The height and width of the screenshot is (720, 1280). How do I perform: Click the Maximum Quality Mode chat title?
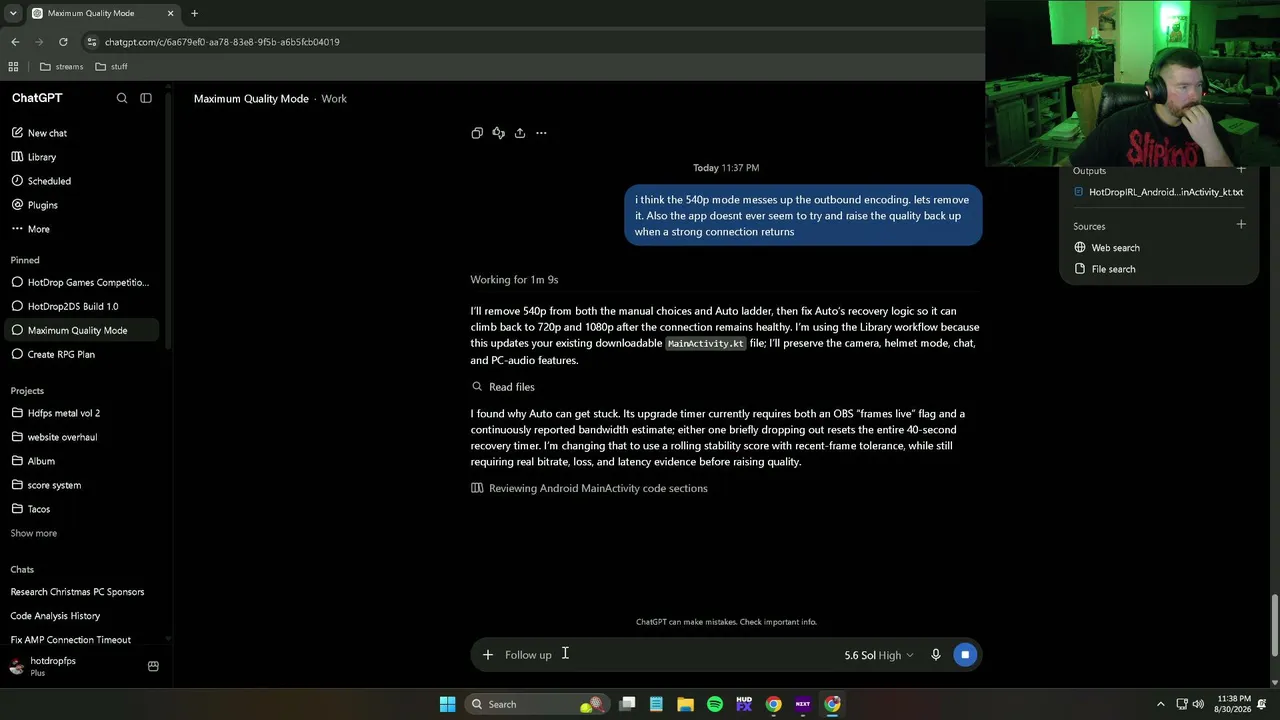tap(251, 99)
